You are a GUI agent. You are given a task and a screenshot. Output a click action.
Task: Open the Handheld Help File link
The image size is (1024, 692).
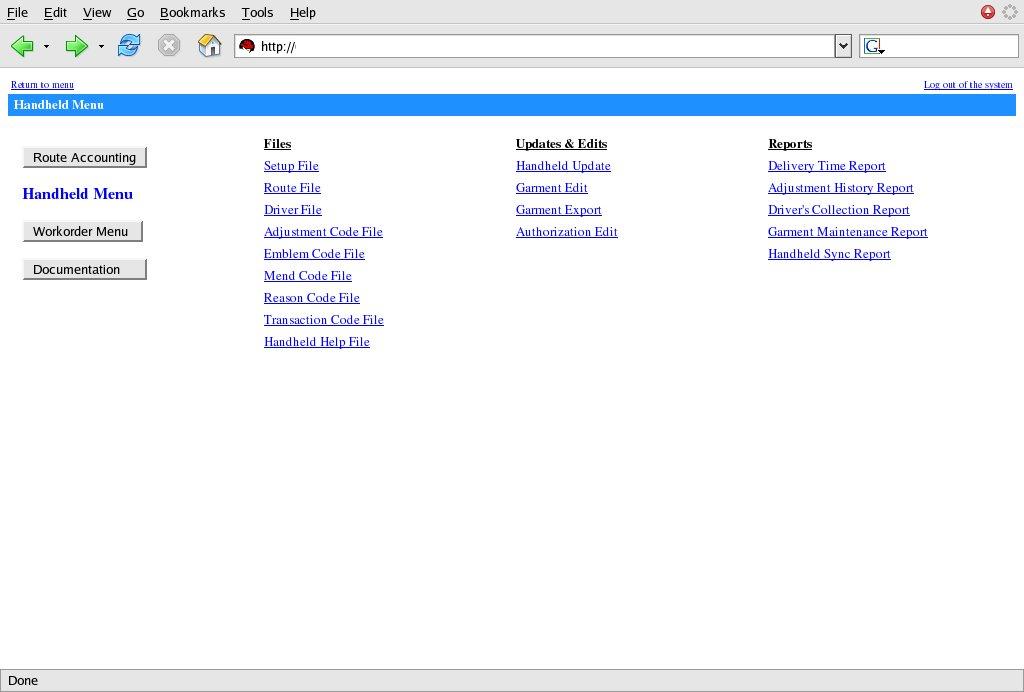click(317, 342)
